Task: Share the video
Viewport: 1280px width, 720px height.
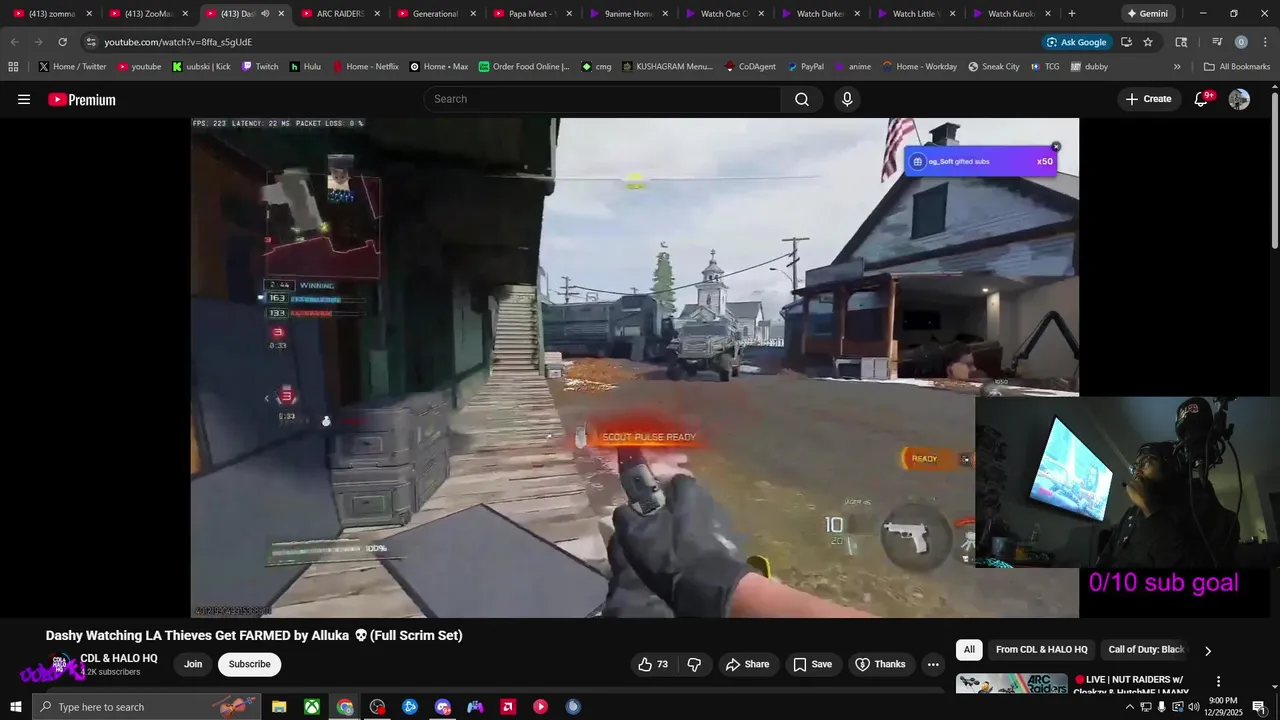Action: click(x=747, y=664)
